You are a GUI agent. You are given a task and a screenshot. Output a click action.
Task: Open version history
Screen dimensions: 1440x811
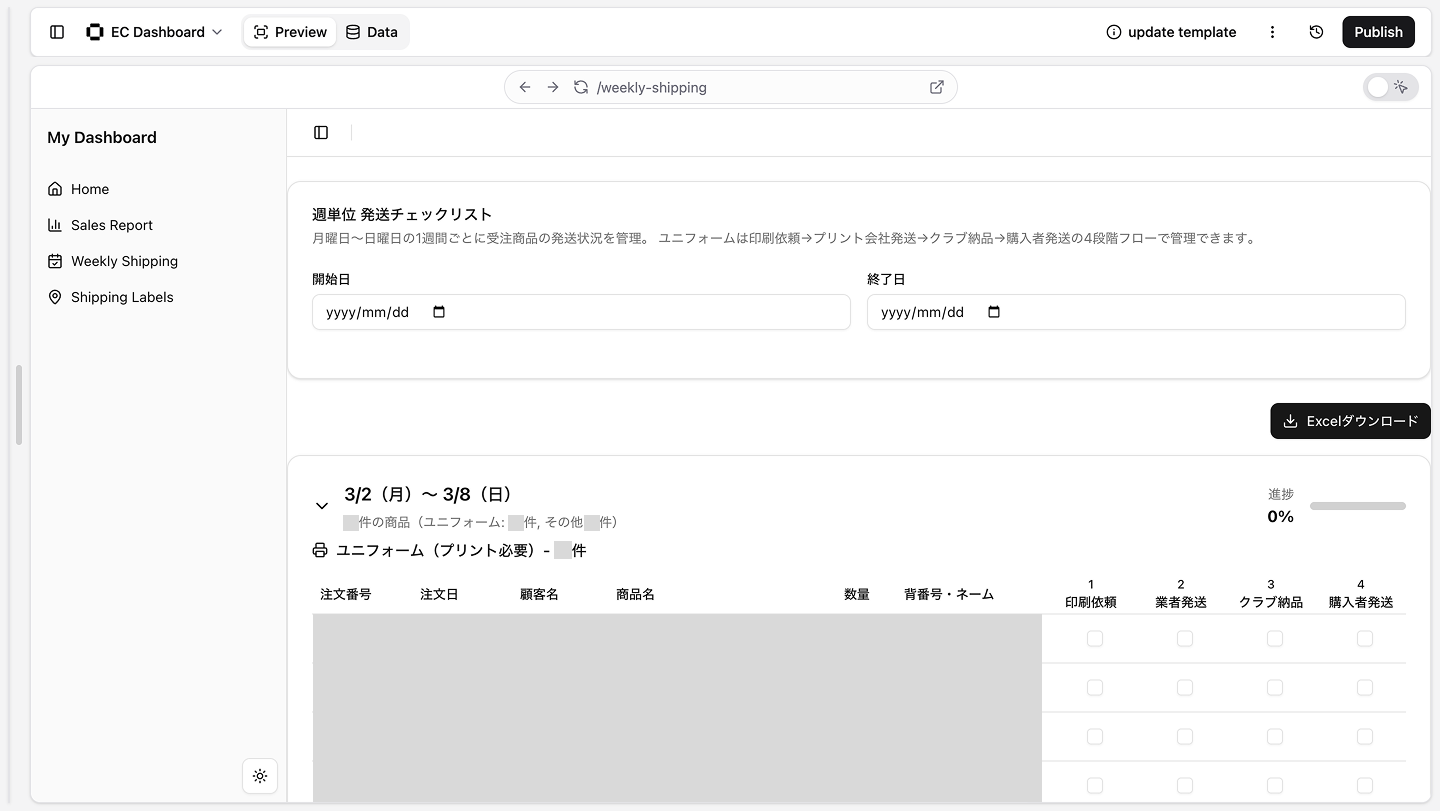coord(1316,31)
